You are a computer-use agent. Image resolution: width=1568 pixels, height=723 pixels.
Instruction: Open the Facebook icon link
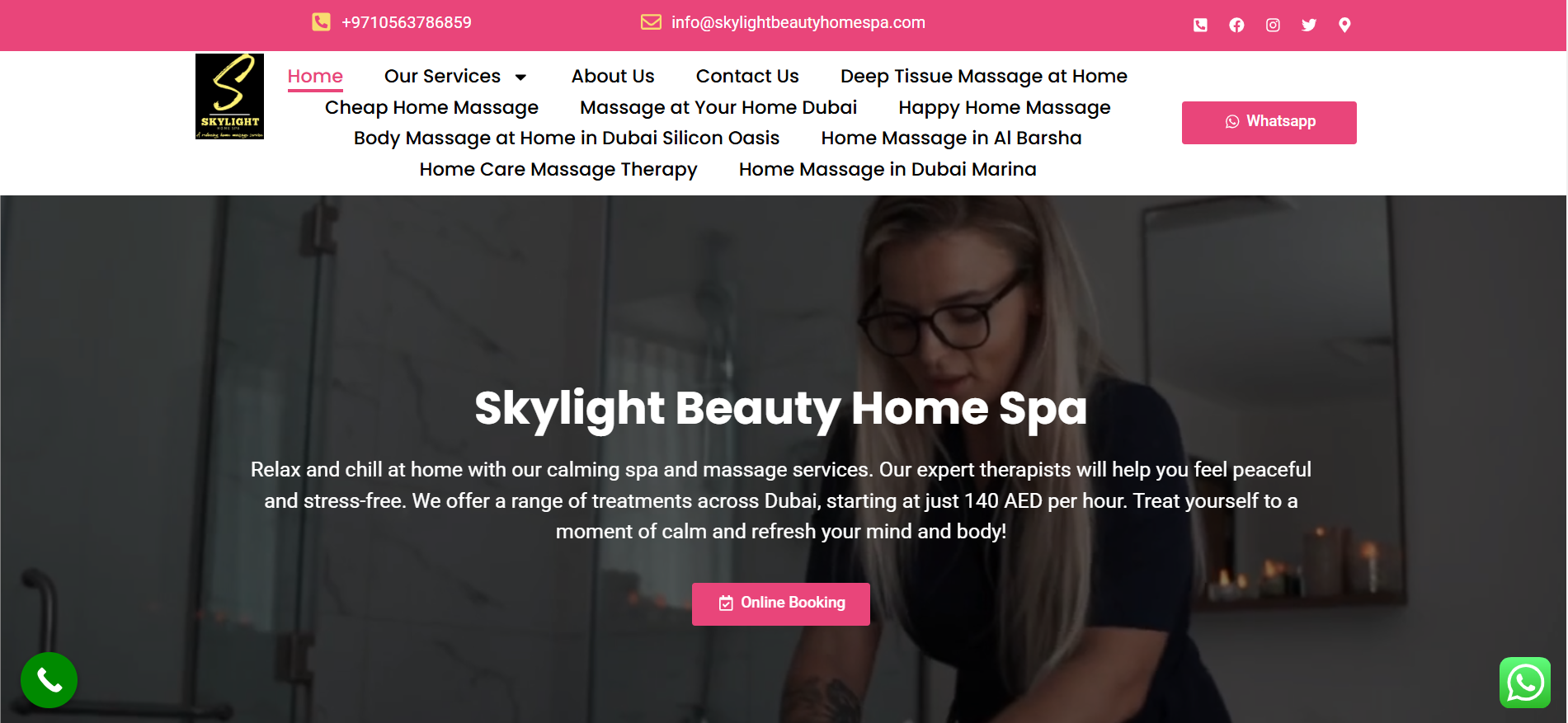click(1236, 25)
